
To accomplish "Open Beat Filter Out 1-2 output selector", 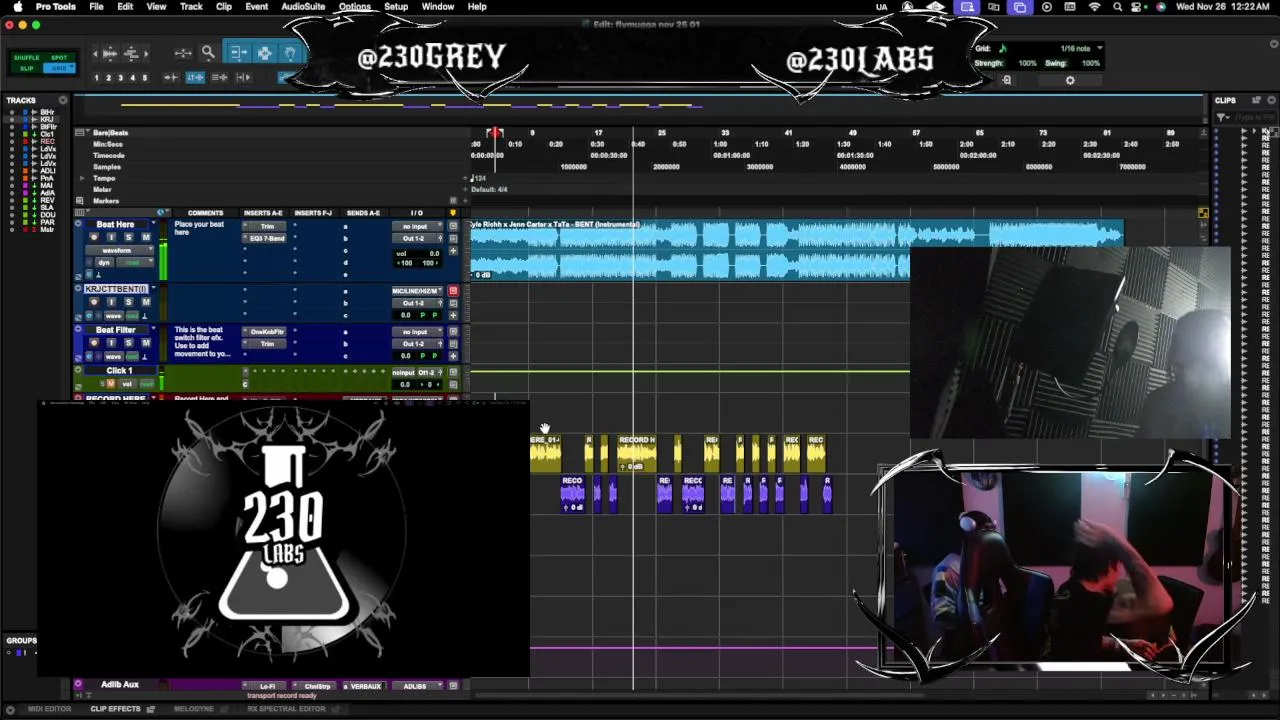I will 416,344.
